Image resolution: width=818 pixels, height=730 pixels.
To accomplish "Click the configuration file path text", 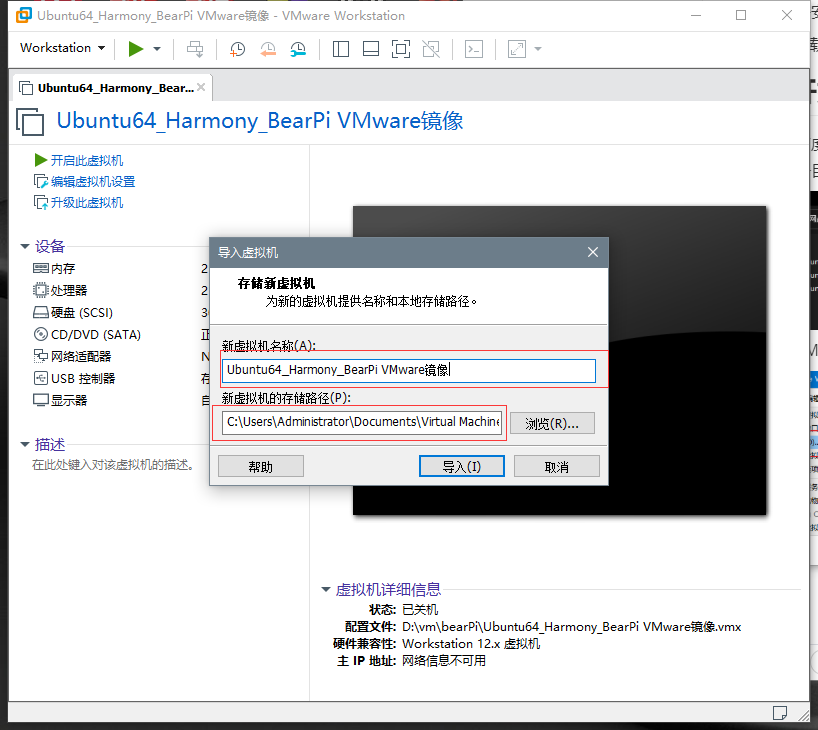I will tap(571, 627).
